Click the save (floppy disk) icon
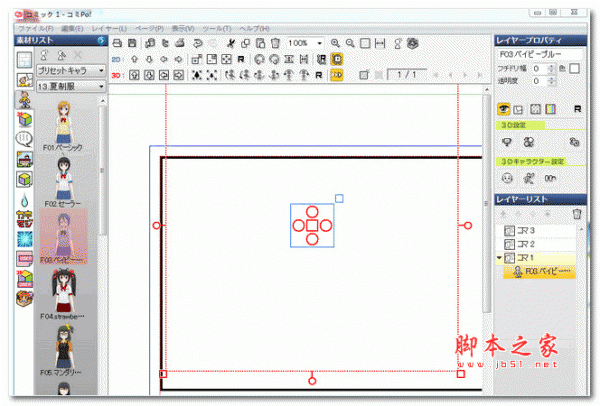Viewport: 600px width, 406px height. (133, 44)
